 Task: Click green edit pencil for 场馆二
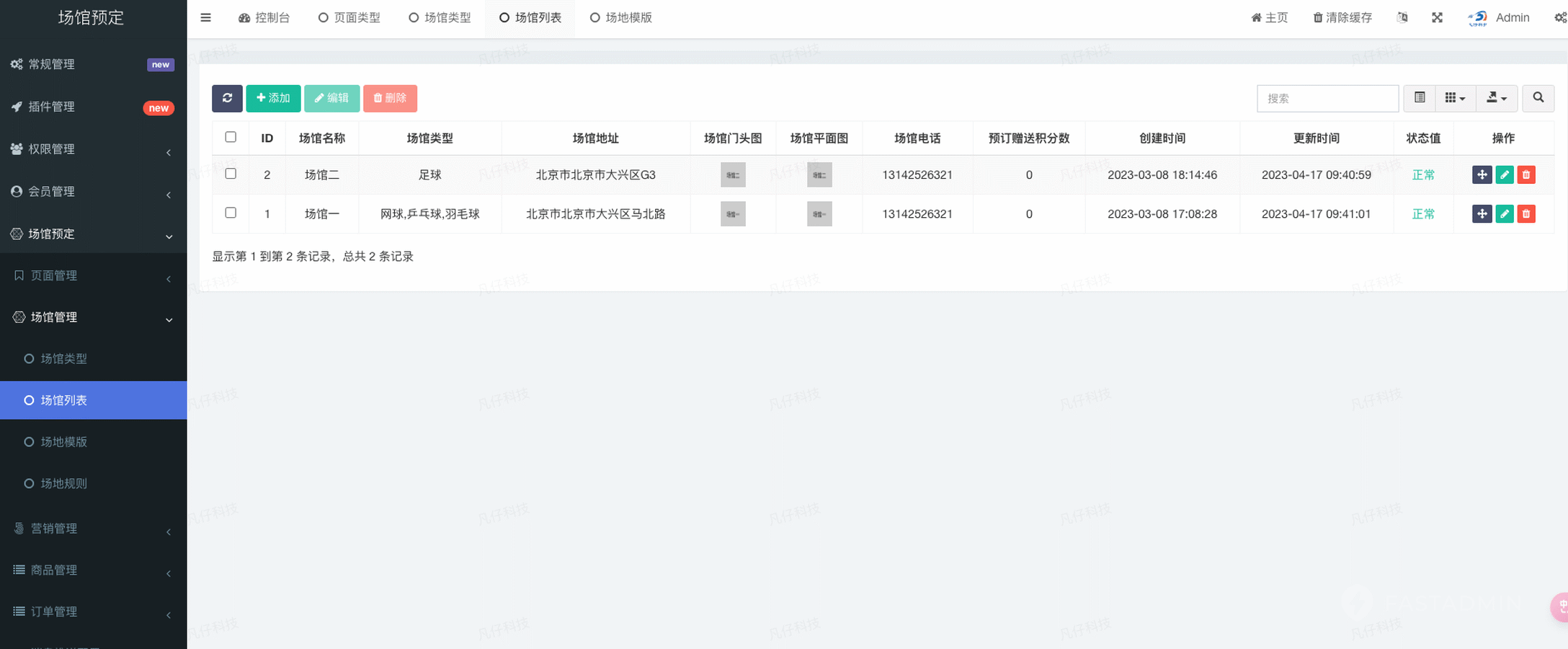(x=1504, y=175)
